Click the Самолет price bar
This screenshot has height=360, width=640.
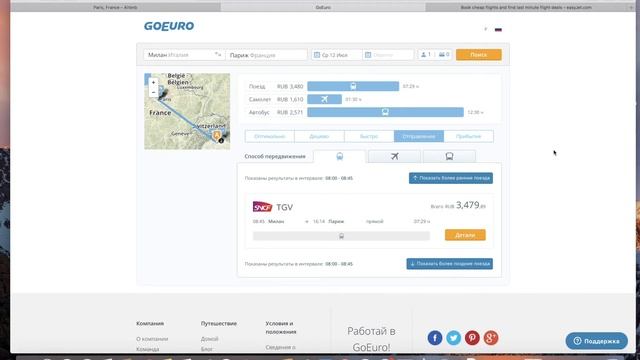pos(324,99)
